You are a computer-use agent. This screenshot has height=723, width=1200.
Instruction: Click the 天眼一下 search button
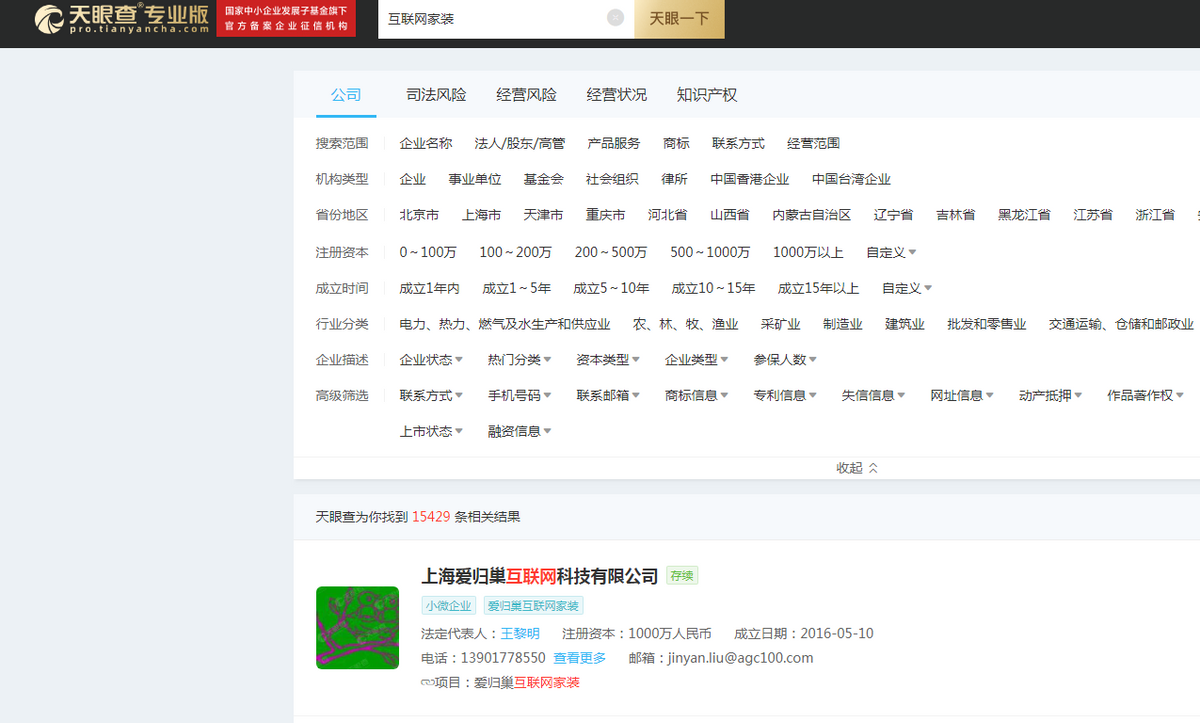click(x=680, y=18)
